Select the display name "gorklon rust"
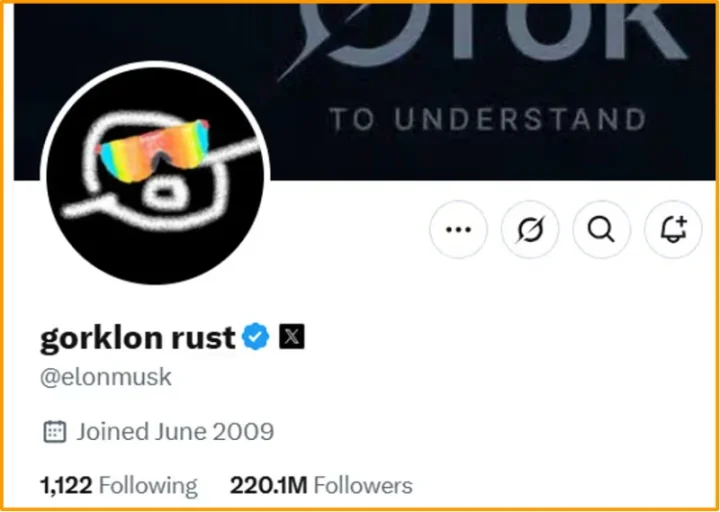 (137, 338)
